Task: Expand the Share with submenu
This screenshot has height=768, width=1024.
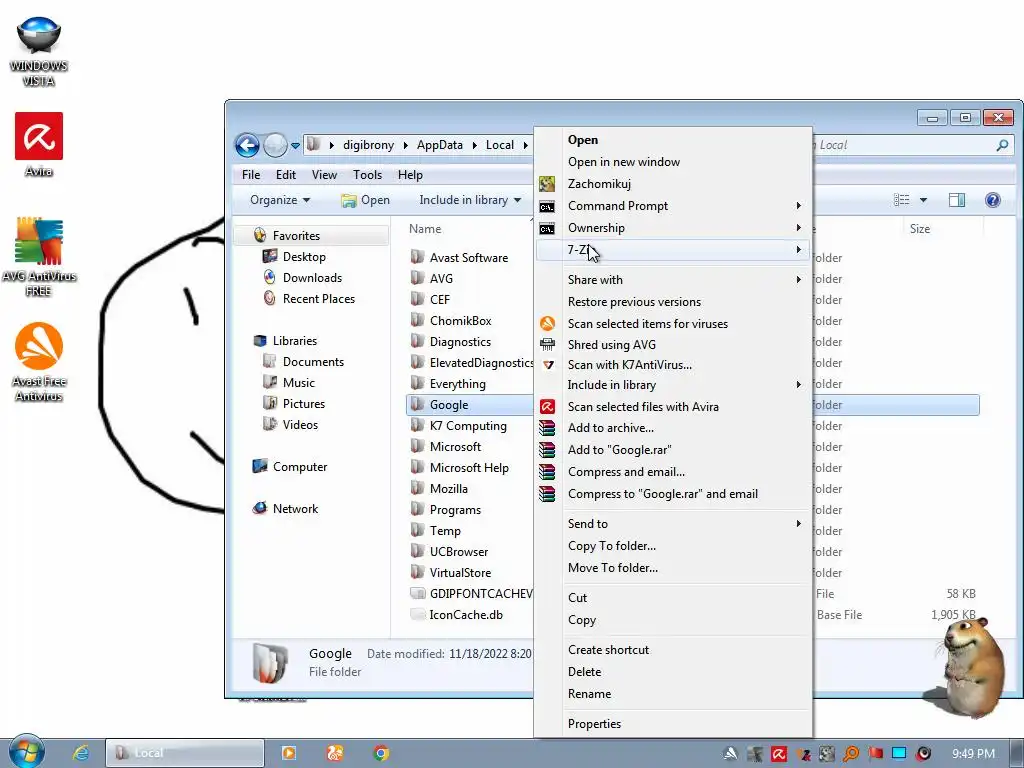Action: coord(673,280)
